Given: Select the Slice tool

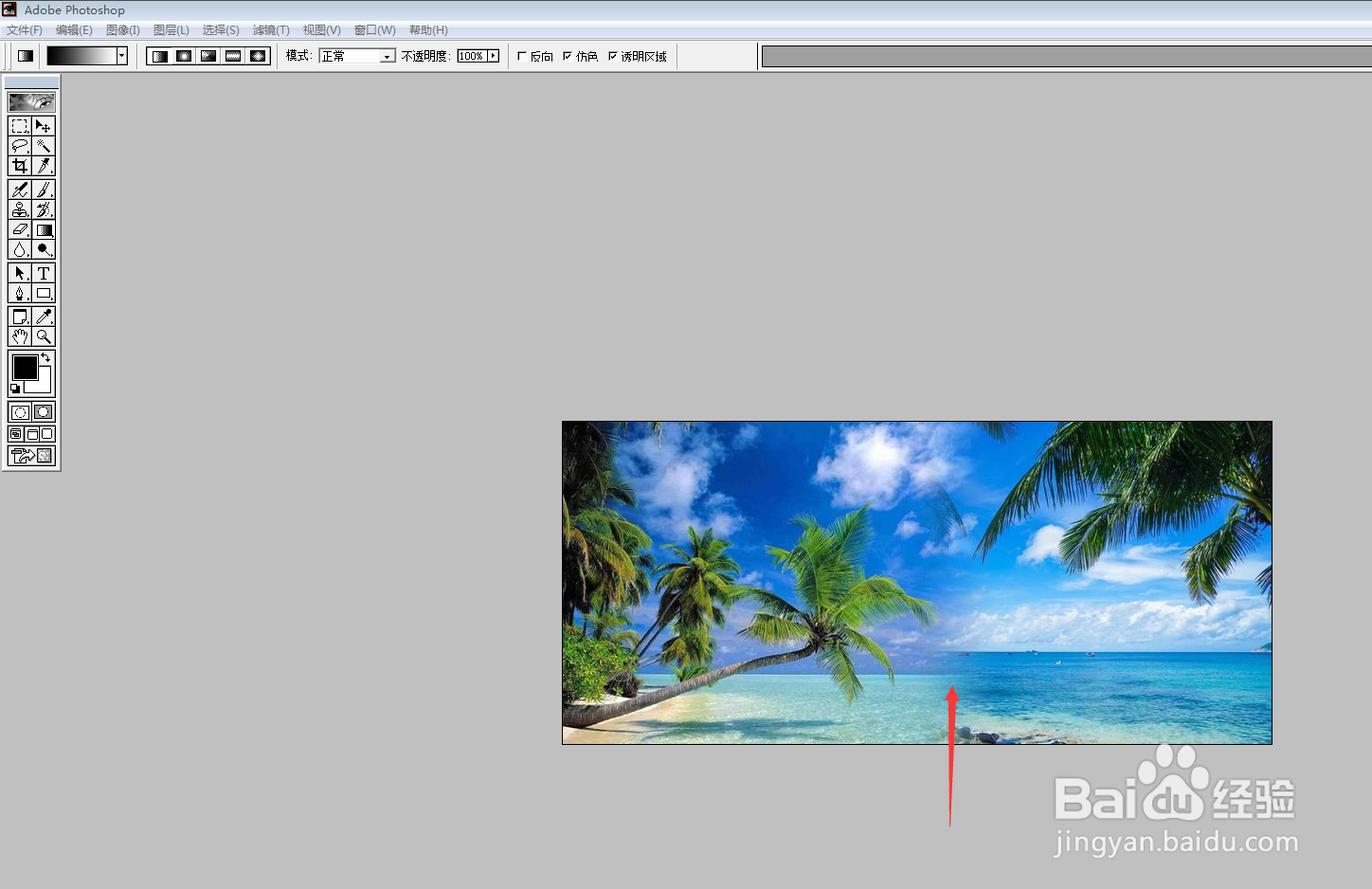Looking at the screenshot, I should coord(44,166).
